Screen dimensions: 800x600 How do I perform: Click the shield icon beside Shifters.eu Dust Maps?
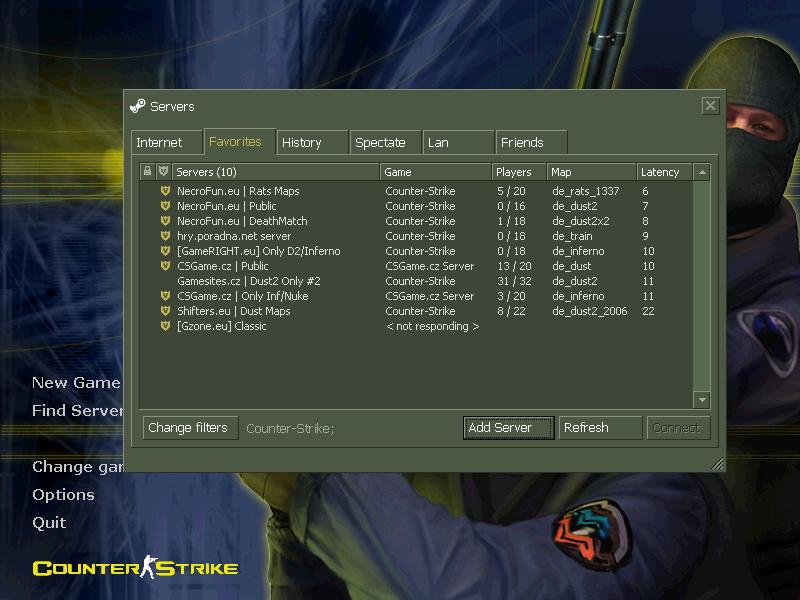[165, 311]
